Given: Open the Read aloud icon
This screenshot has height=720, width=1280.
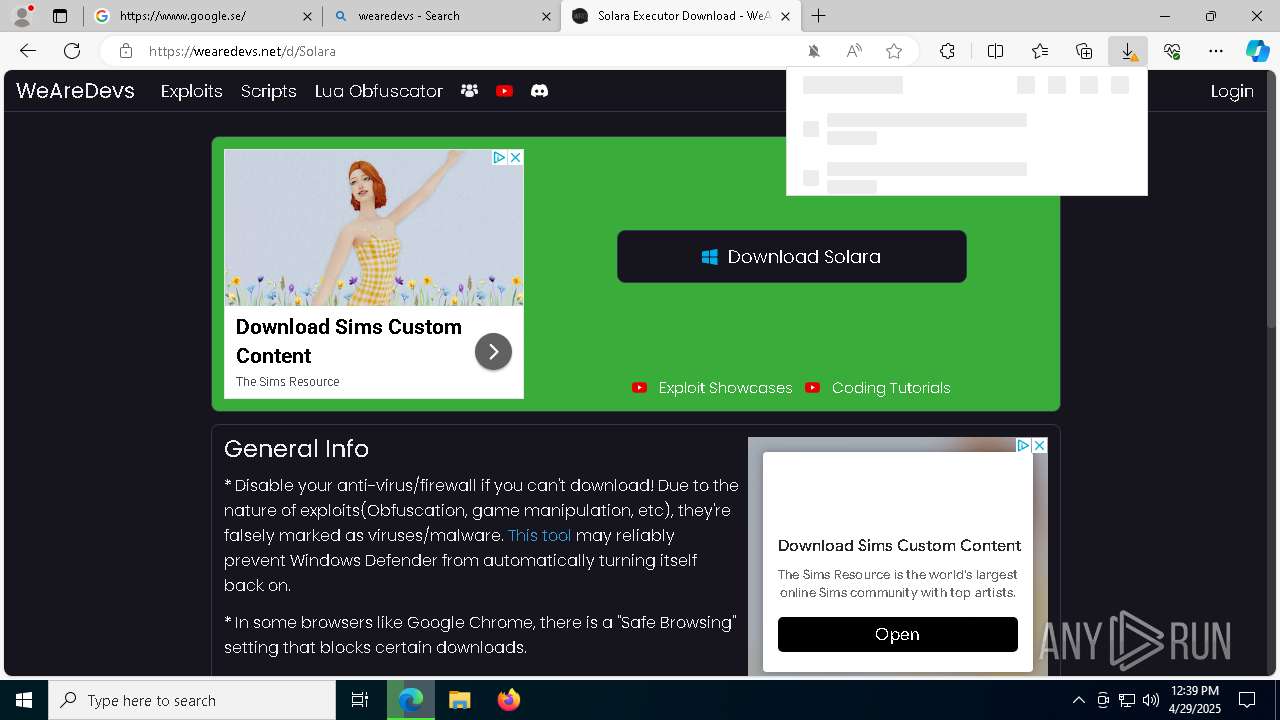Looking at the screenshot, I should tap(854, 51).
